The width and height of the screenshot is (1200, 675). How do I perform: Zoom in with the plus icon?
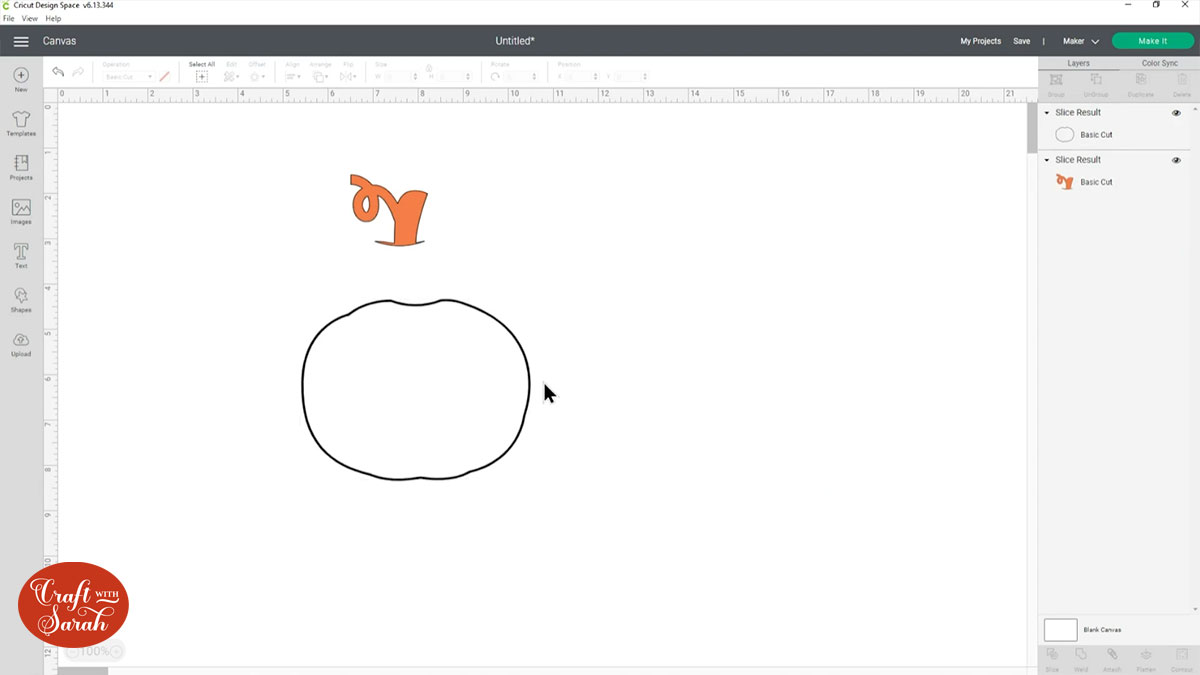click(x=116, y=651)
